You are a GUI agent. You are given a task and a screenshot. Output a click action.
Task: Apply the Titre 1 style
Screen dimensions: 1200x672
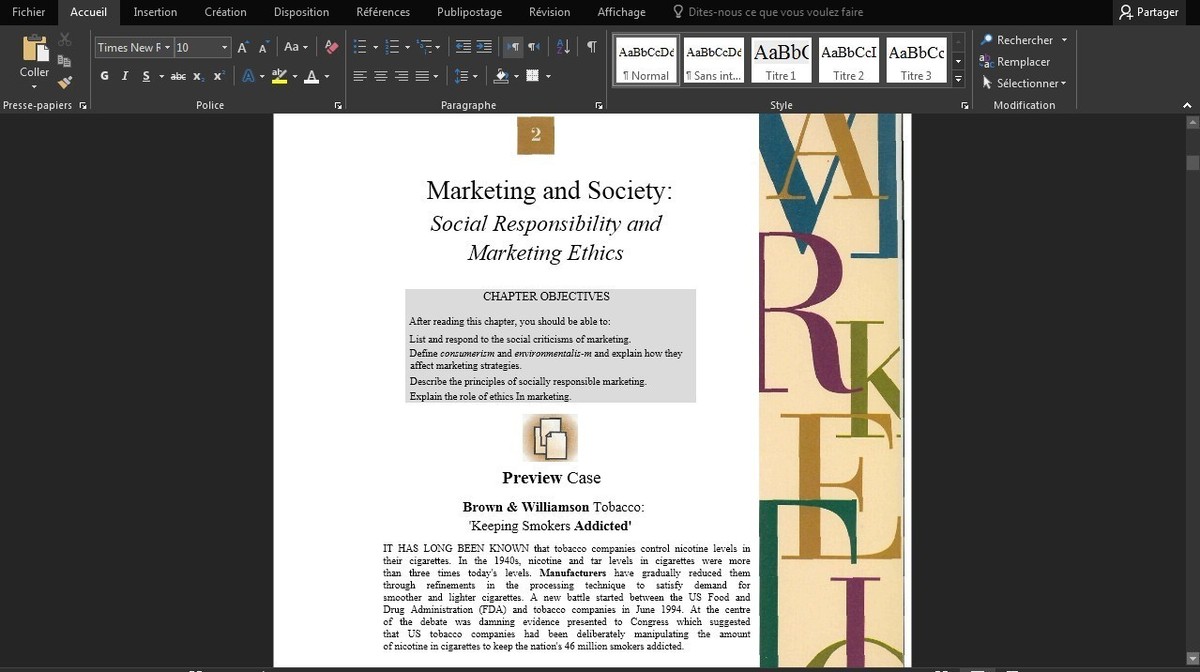pyautogui.click(x=781, y=60)
